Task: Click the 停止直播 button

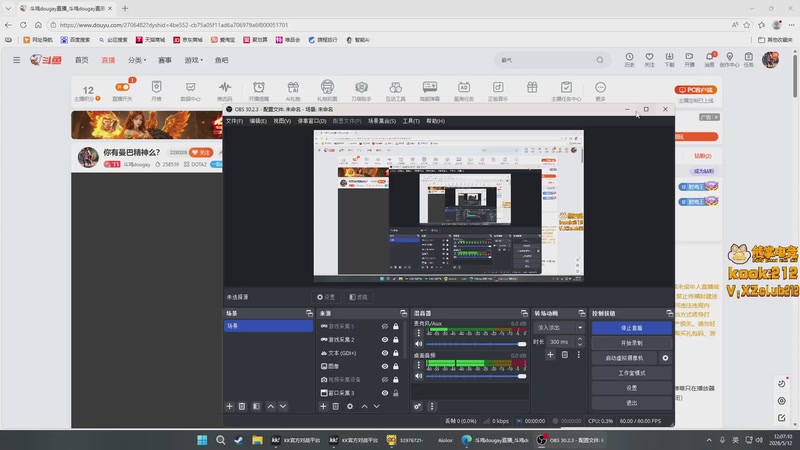Action: [x=632, y=328]
